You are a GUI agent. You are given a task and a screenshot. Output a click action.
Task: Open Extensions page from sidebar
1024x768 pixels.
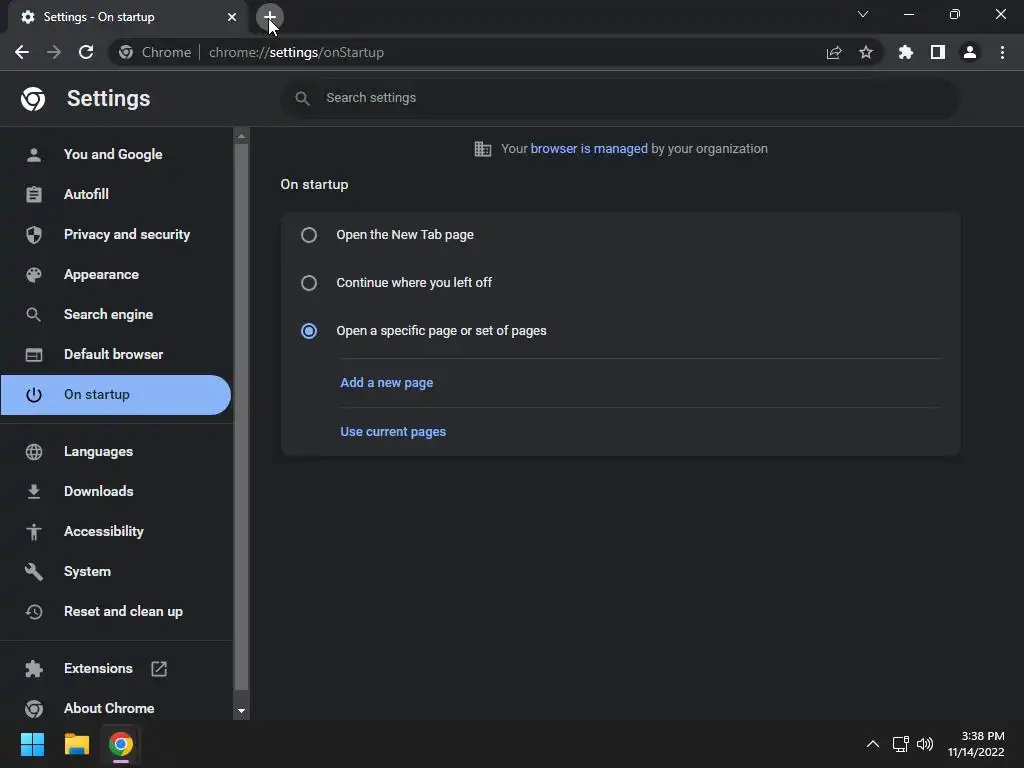click(x=116, y=669)
